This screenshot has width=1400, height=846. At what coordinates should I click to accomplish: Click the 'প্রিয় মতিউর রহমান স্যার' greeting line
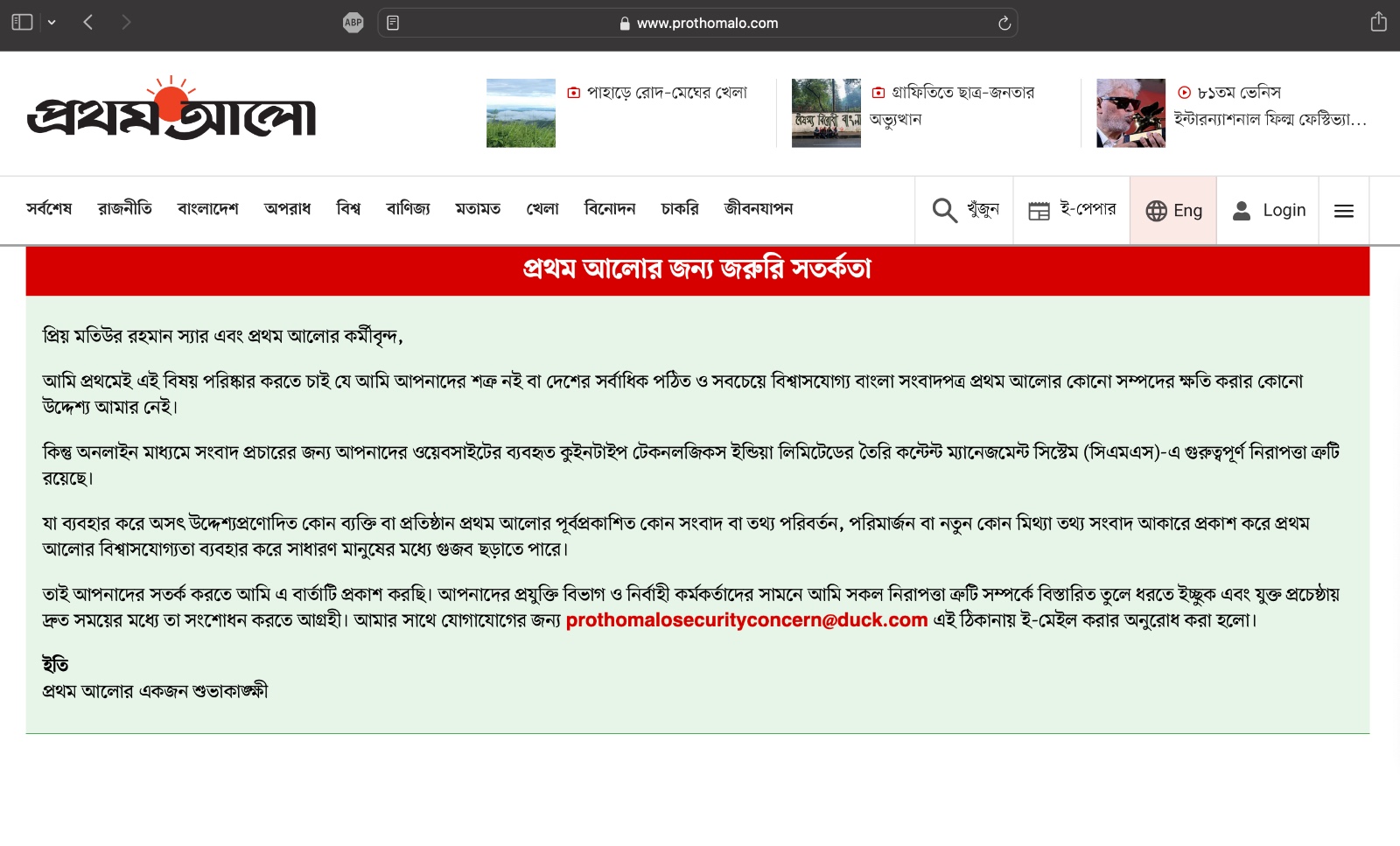[x=222, y=336]
